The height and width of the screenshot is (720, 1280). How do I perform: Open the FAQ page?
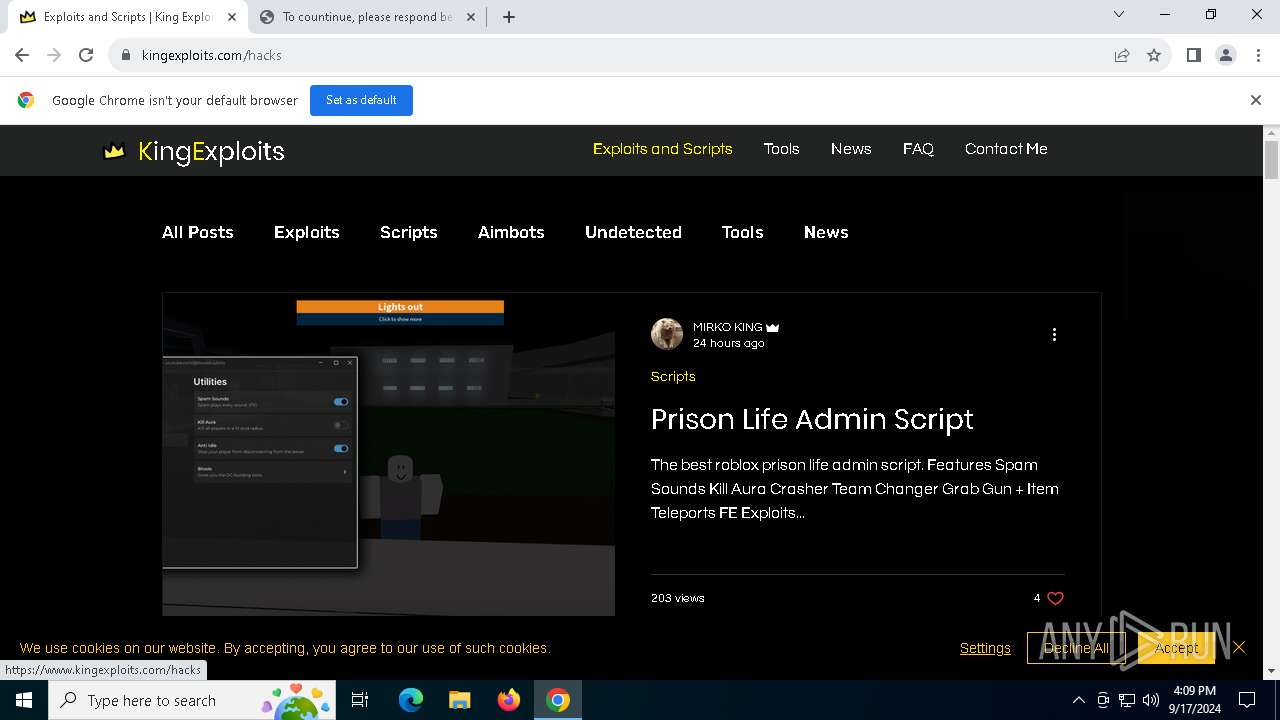918,149
